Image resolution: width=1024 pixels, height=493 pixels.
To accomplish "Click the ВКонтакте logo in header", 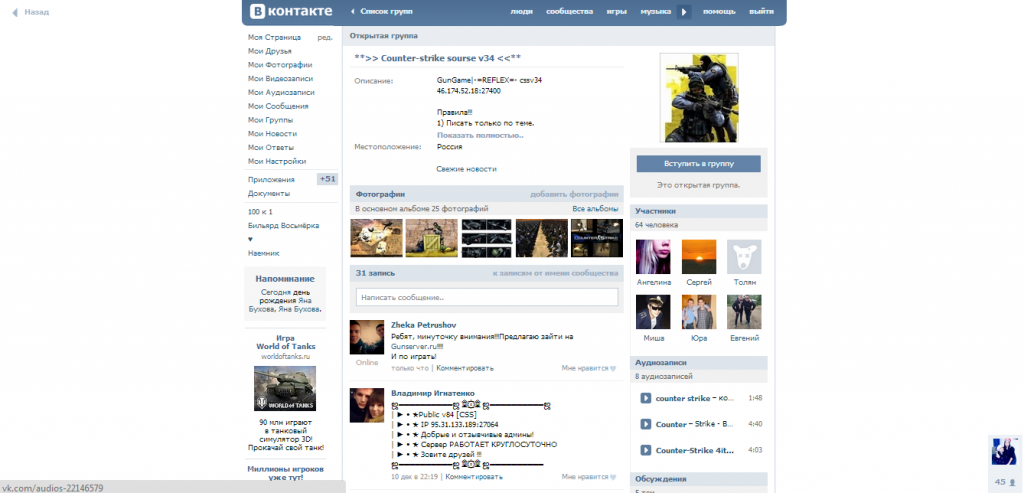I will [x=290, y=12].
